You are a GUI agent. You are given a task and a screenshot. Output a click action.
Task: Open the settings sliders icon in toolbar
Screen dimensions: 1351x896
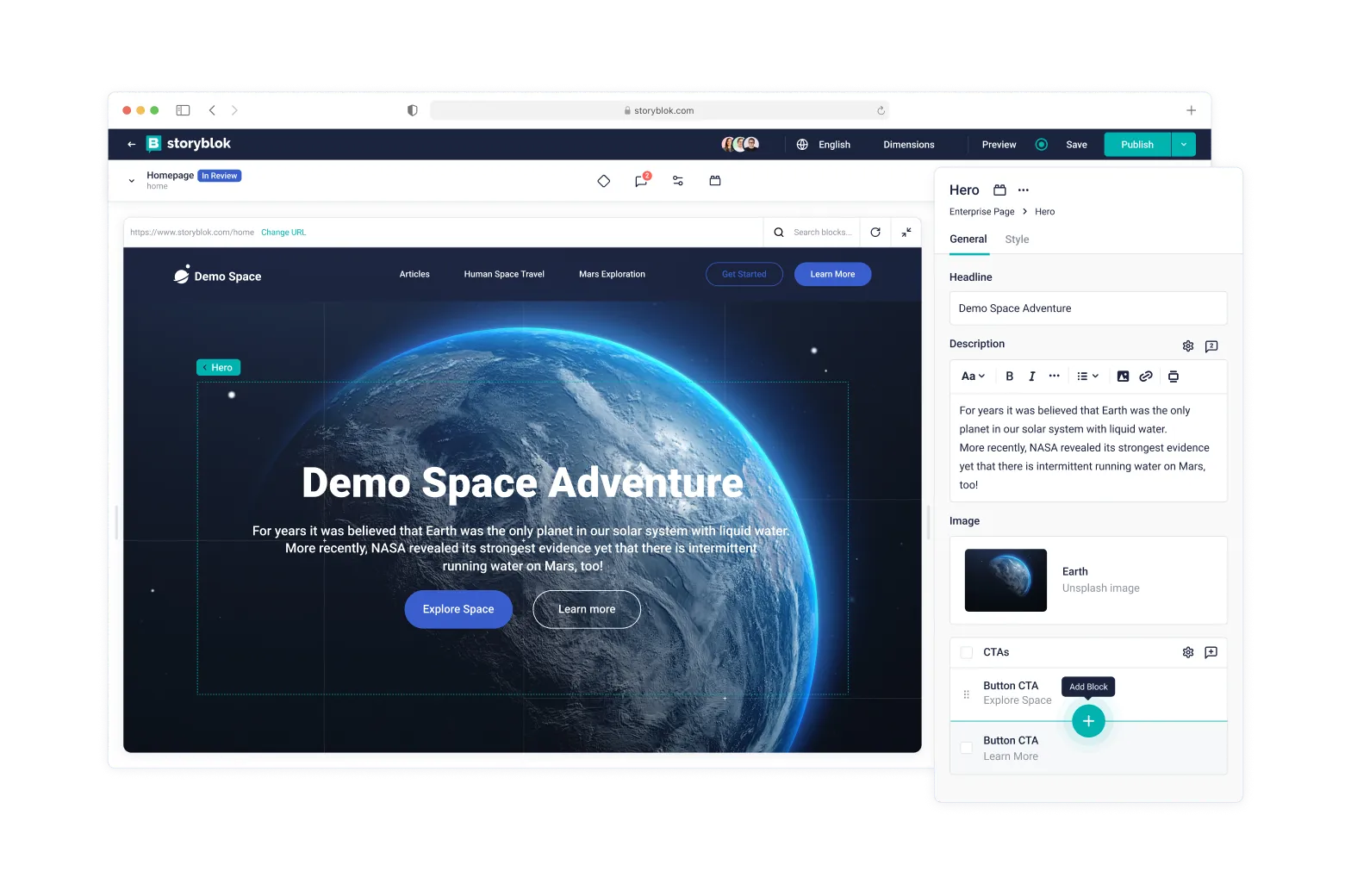coord(678,181)
